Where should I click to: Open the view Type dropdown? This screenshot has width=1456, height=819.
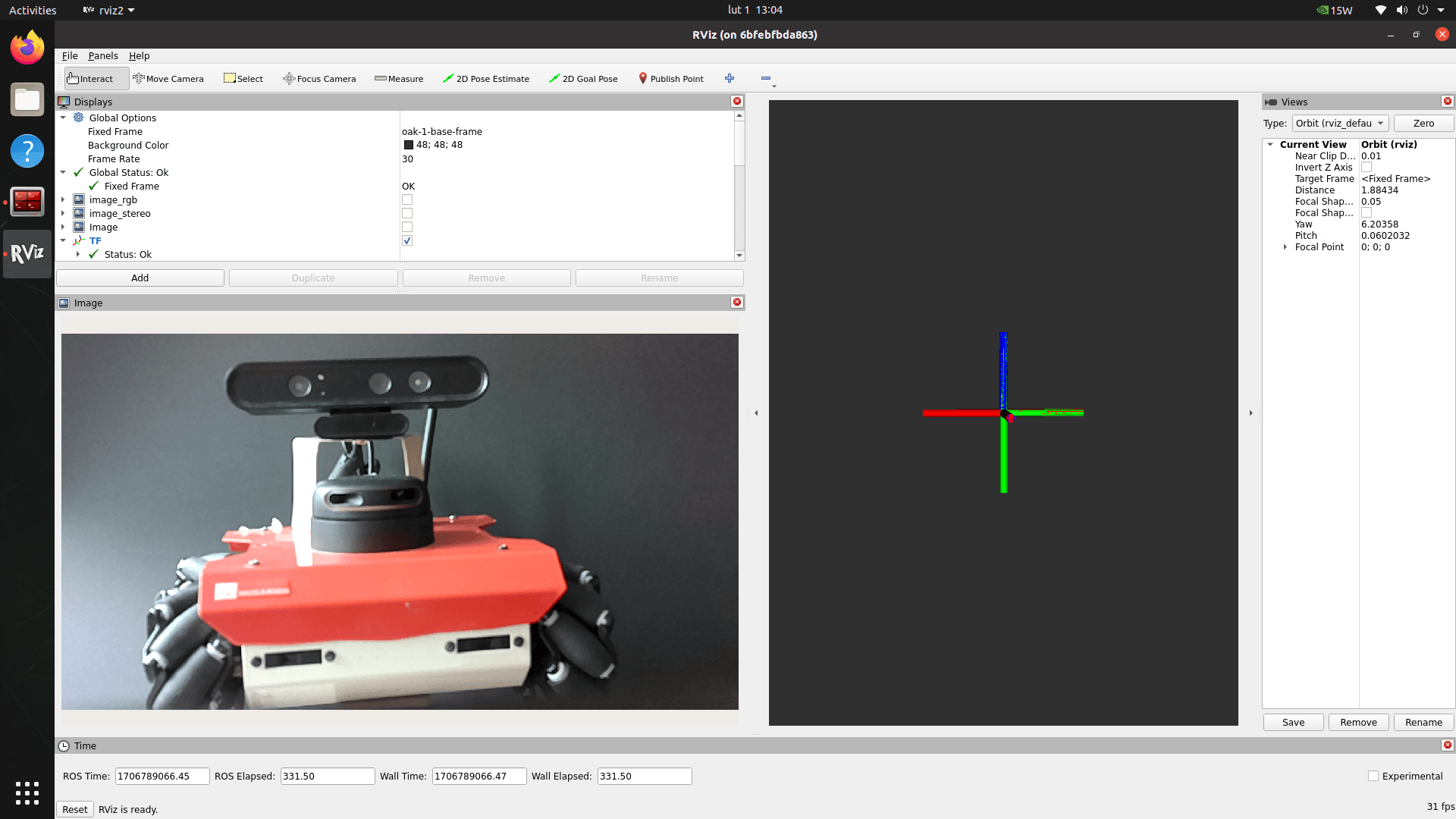point(1340,123)
